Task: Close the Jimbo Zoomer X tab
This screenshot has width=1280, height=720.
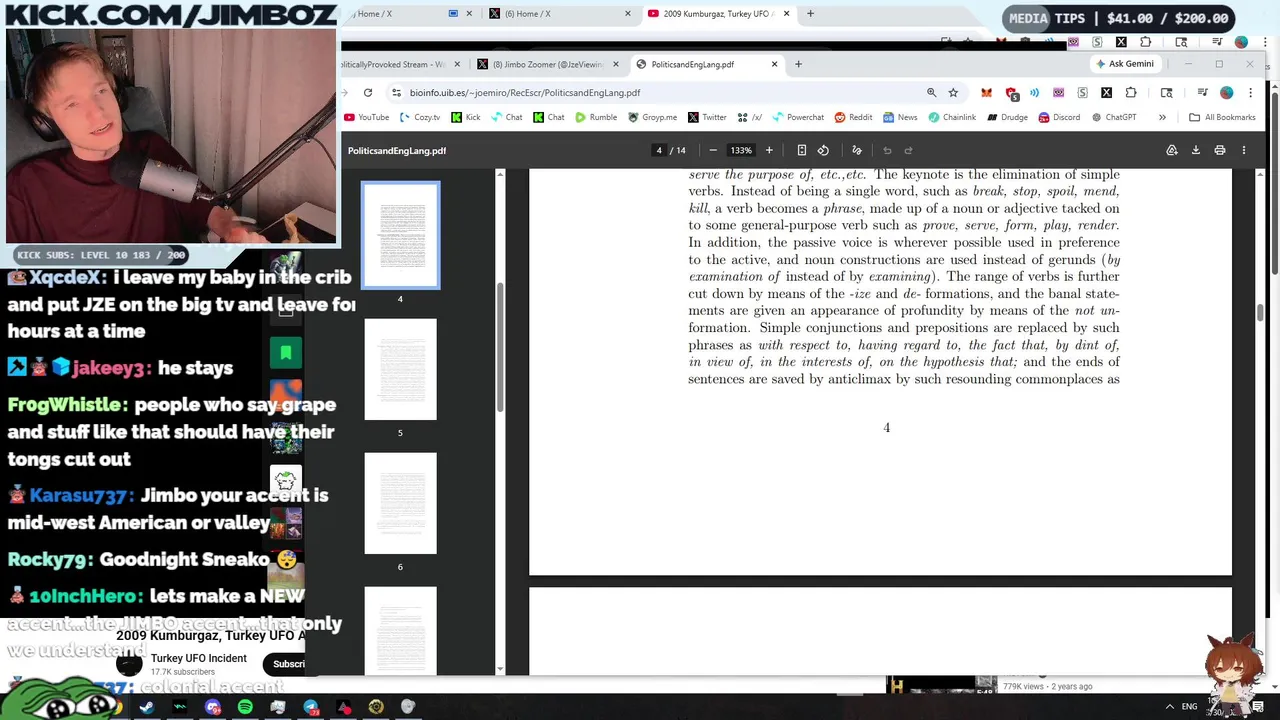Action: (615, 65)
